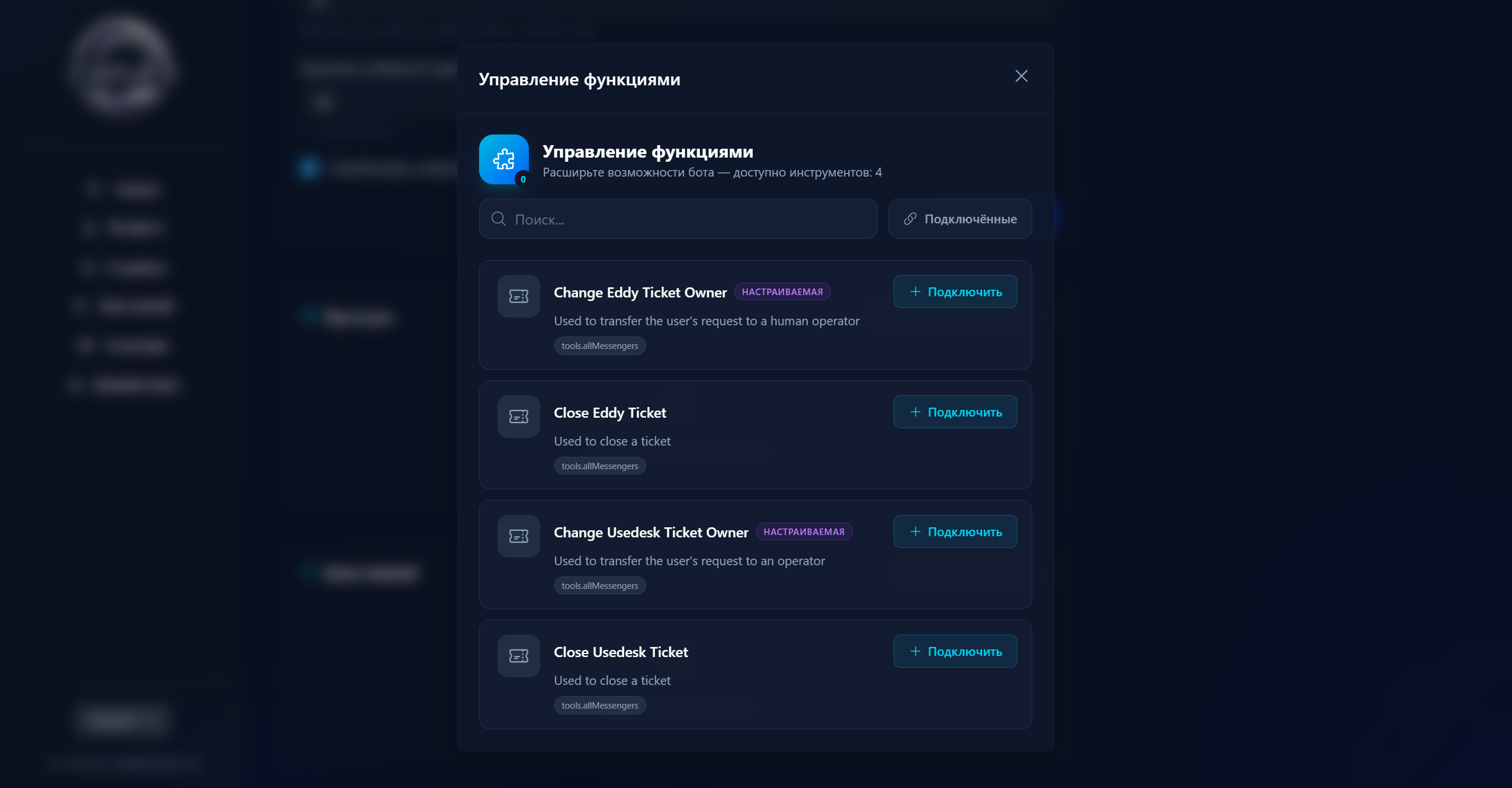The height and width of the screenshot is (788, 1512).
Task: Click НАСТРАИВАЕМАЯ badge on Change Eddy Ticket Owner
Action: [x=782, y=292]
